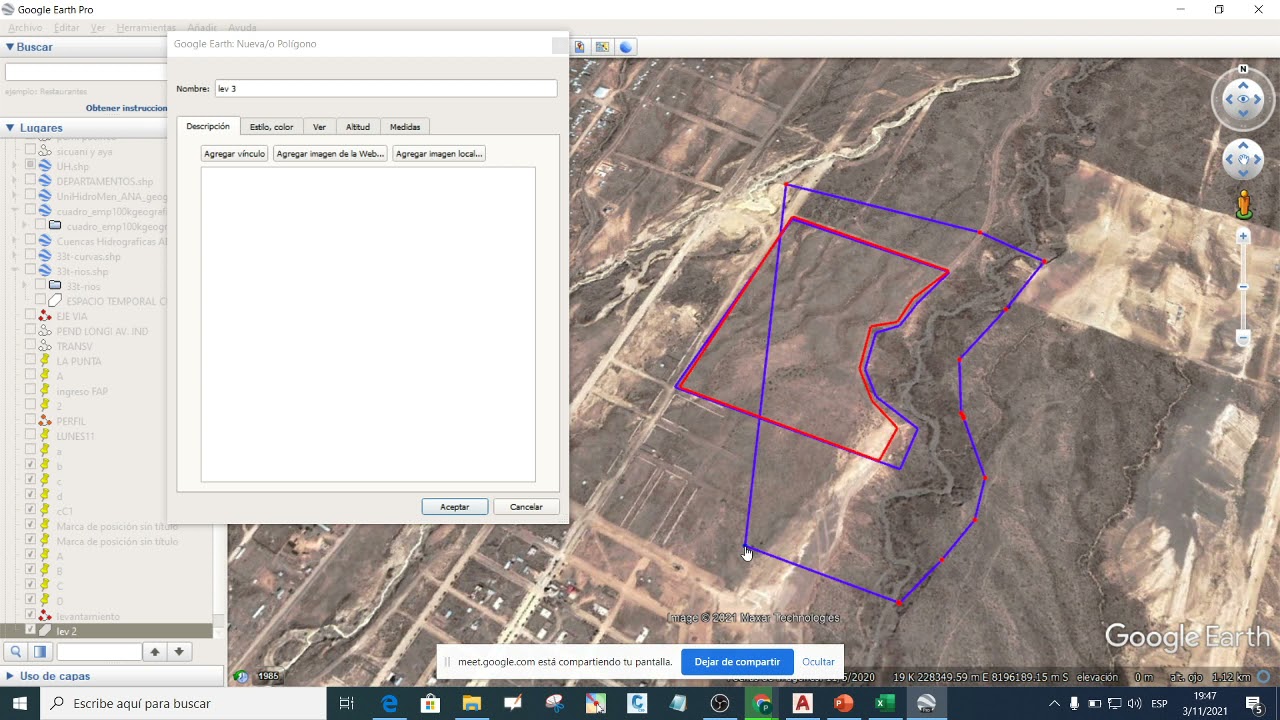Click zoom out minus on the zoom slider

click(1243, 338)
